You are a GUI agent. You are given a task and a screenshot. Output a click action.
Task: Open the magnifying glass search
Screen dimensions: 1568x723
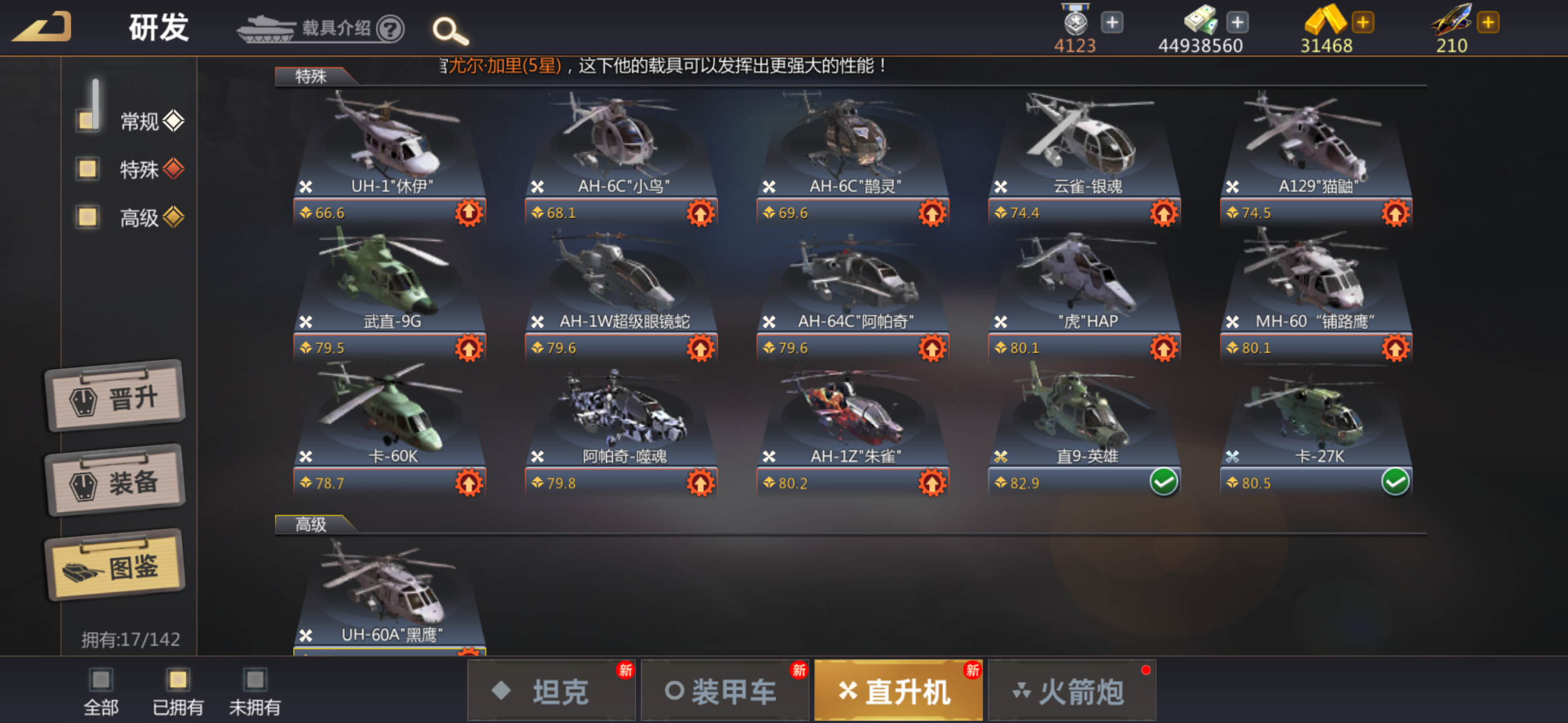[450, 30]
